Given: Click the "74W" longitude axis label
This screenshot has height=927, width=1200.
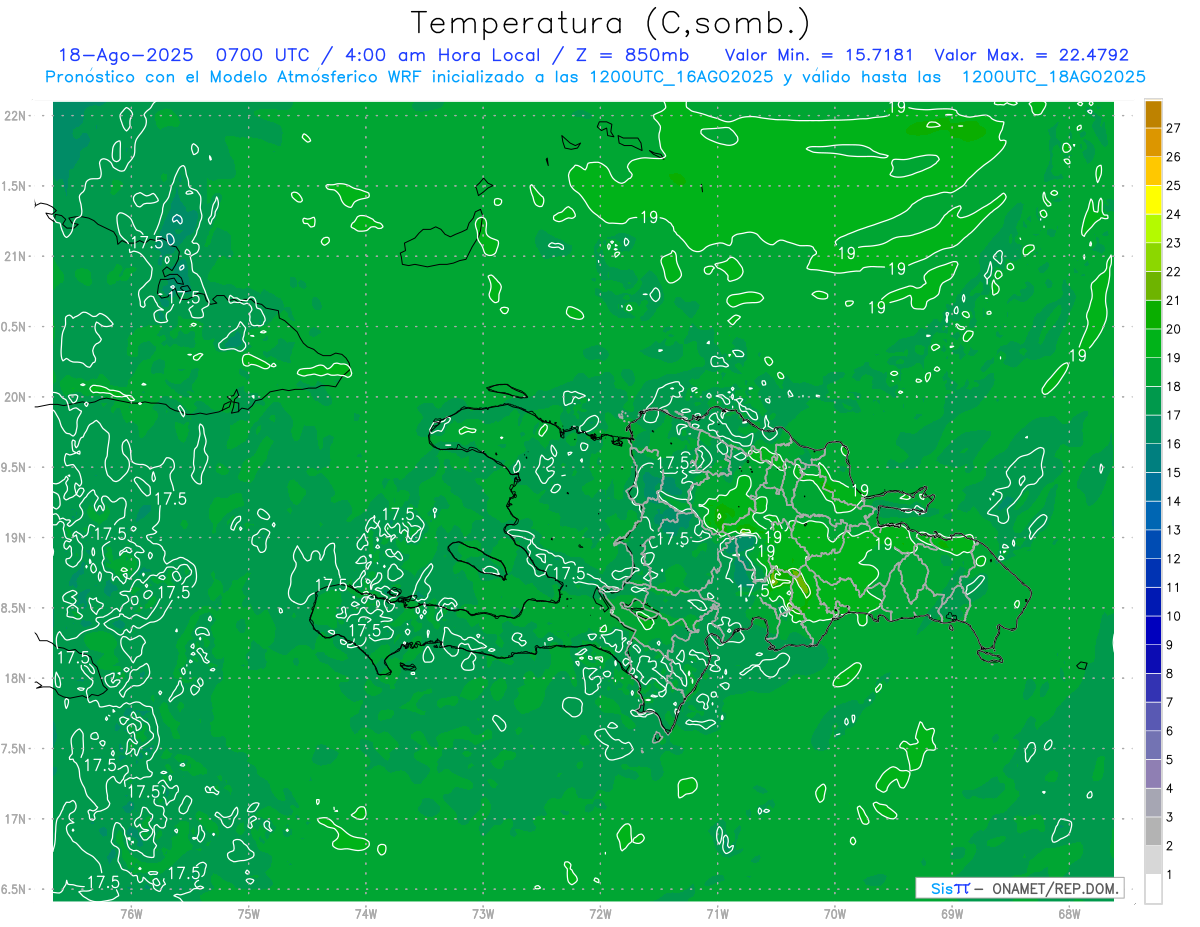Looking at the screenshot, I should click(365, 913).
